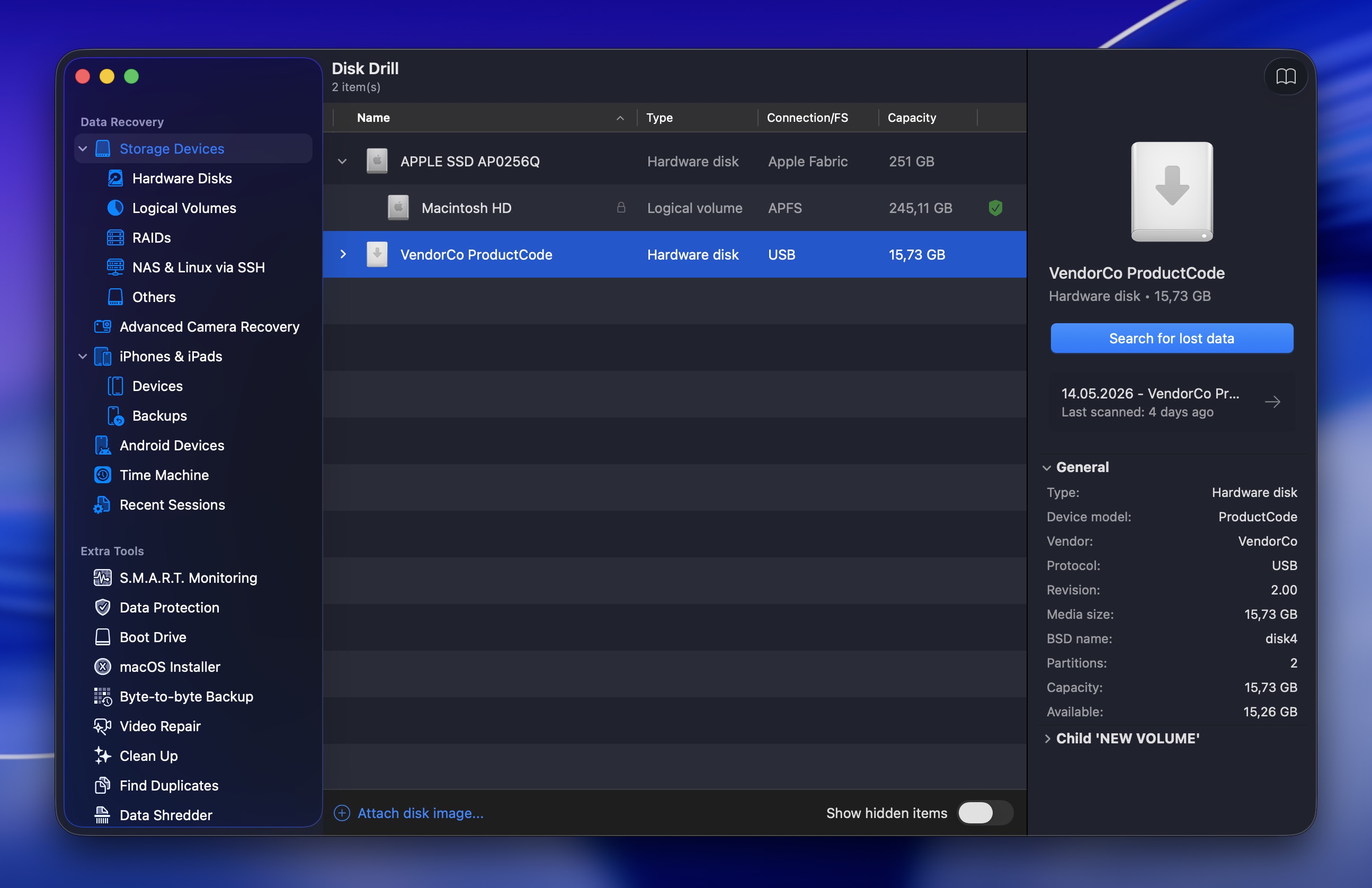1372x888 pixels.
Task: Collapse the Storage Devices tree section
Action: point(83,149)
